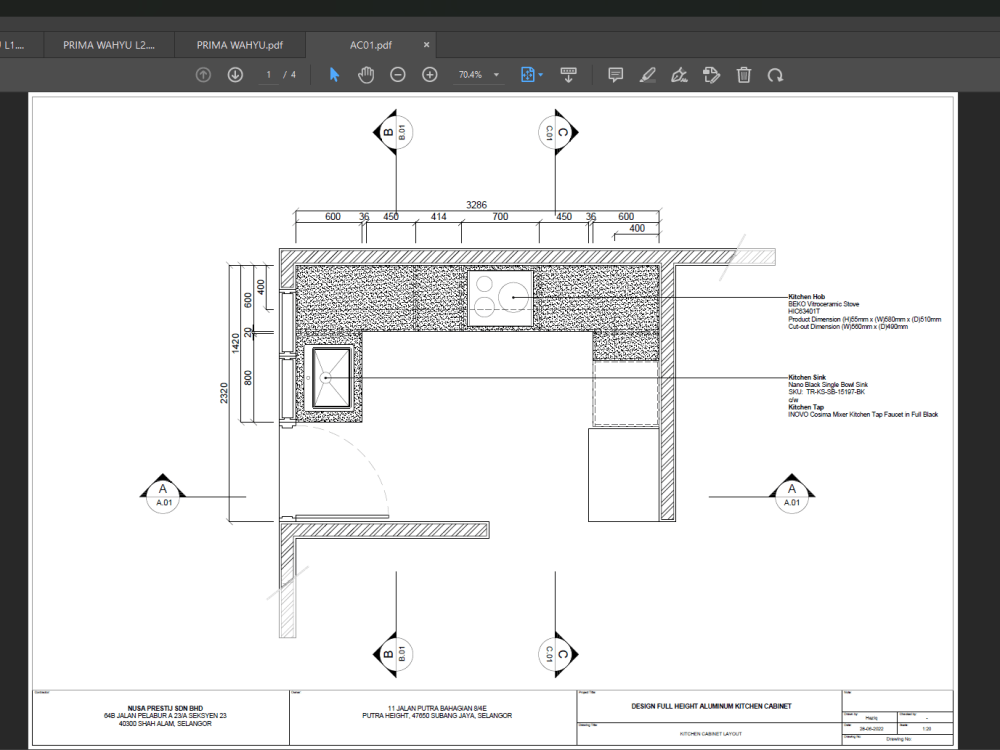Select the Hand tool in the toolbar
Viewport: 1000px width, 750px height.
point(366,74)
